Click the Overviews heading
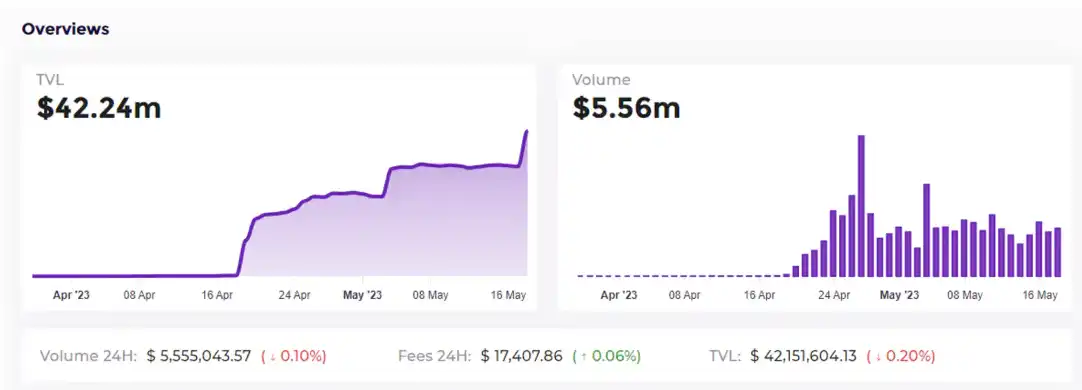This screenshot has width=1082, height=390. 66,29
